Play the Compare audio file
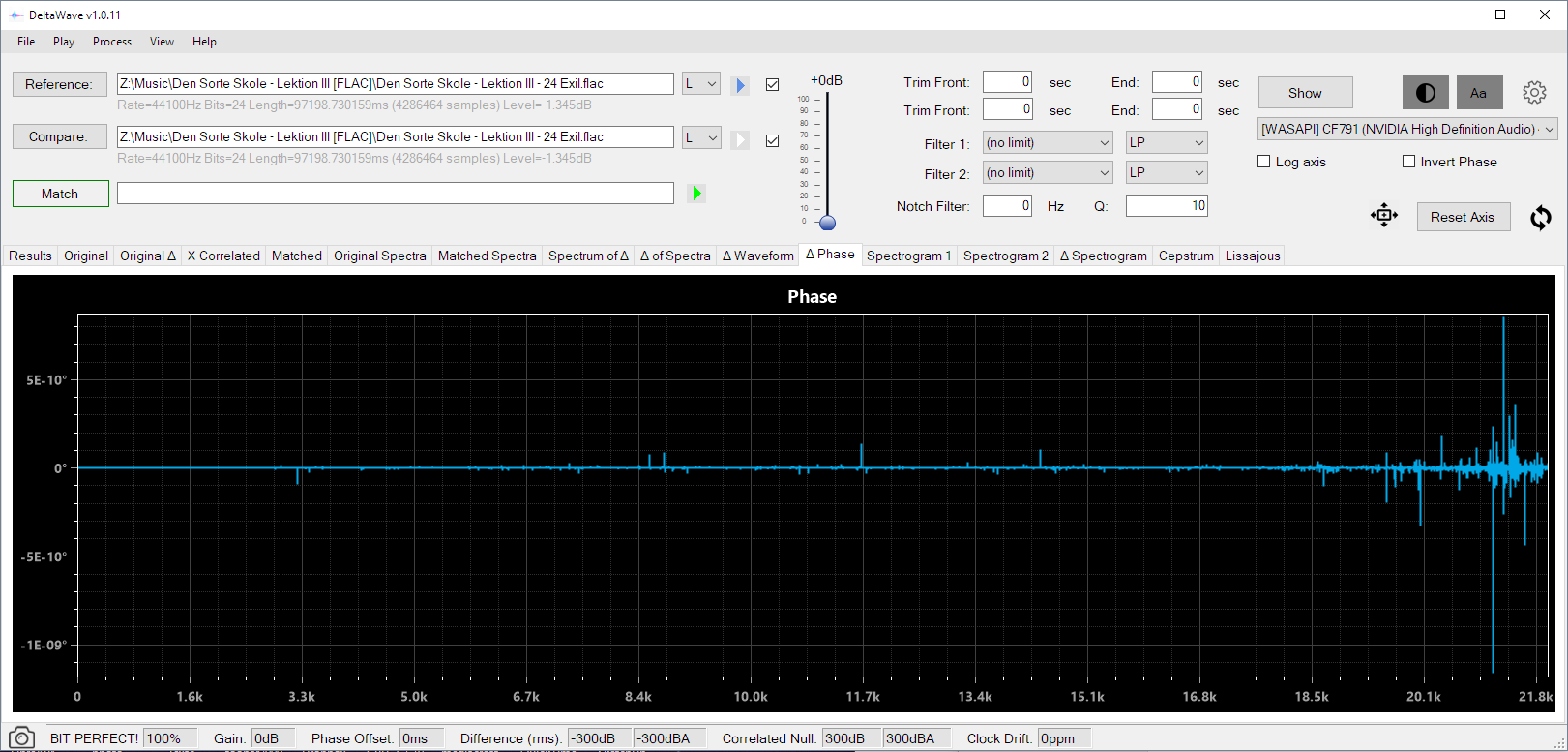The width and height of the screenshot is (1568, 752). tap(740, 139)
